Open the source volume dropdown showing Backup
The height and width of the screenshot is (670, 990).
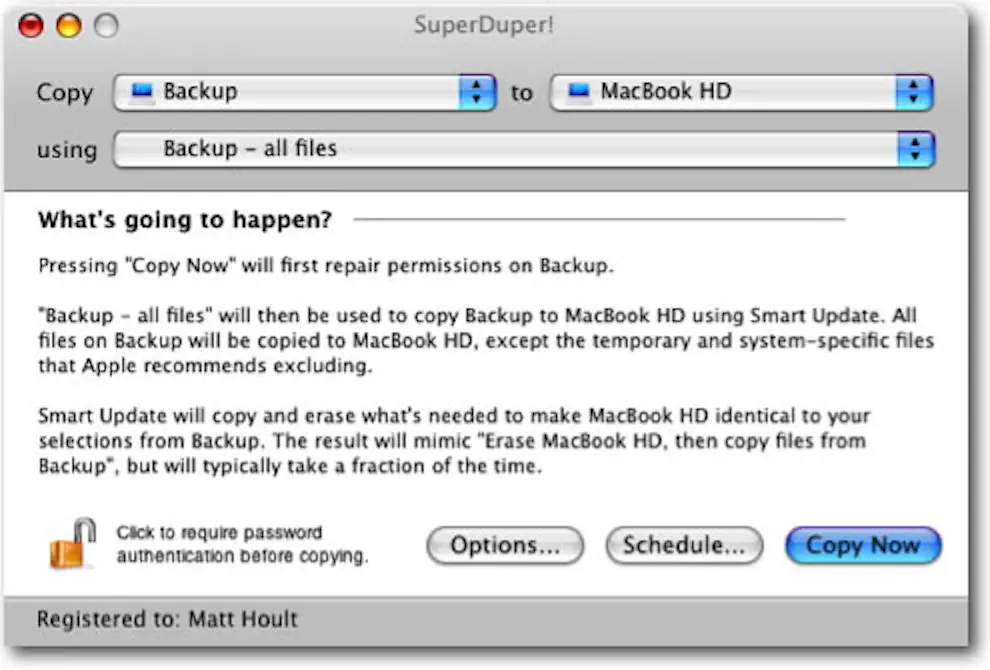pos(300,92)
